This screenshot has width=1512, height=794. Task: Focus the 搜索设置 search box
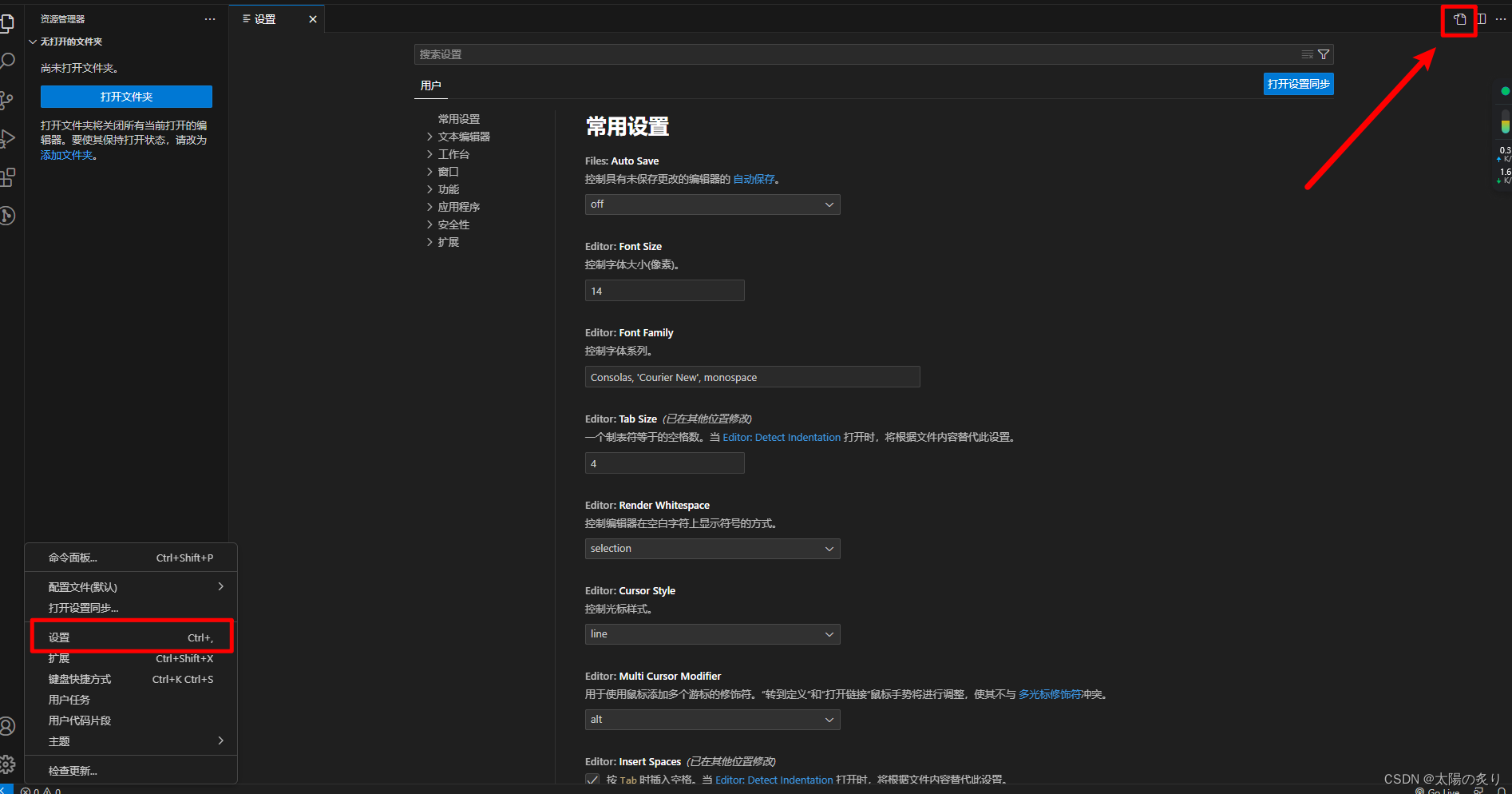click(858, 54)
